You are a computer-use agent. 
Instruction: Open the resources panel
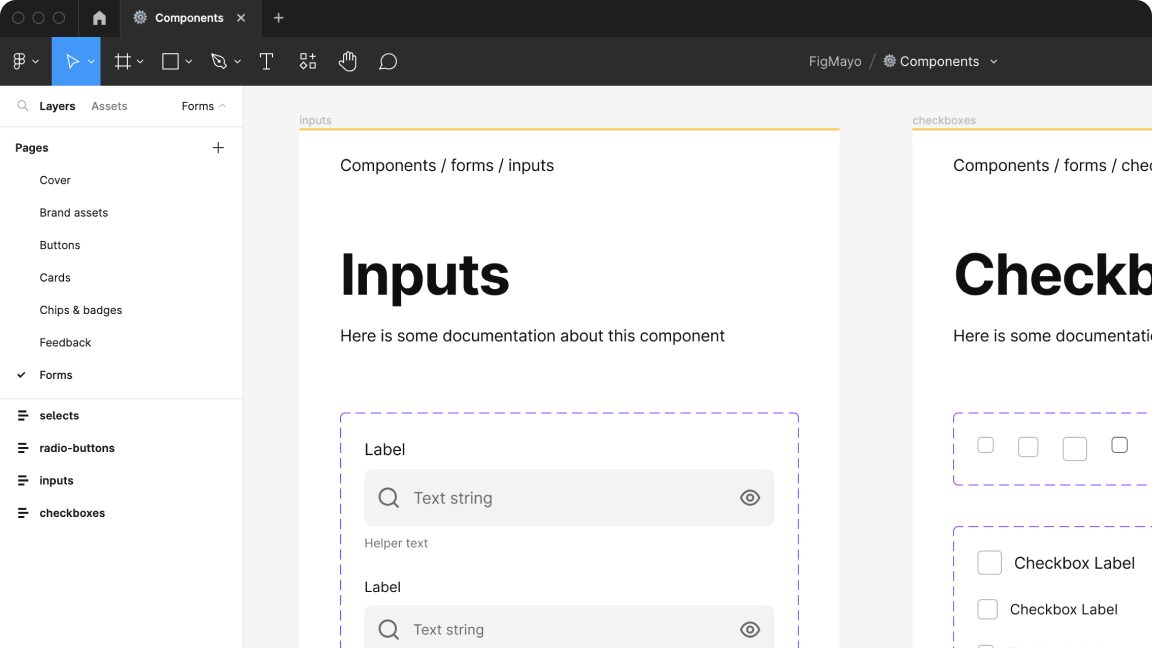click(x=307, y=61)
